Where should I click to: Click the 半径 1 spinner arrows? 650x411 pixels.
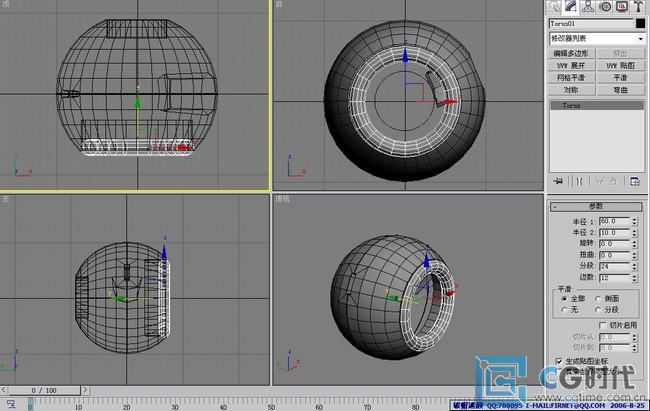tap(634, 221)
